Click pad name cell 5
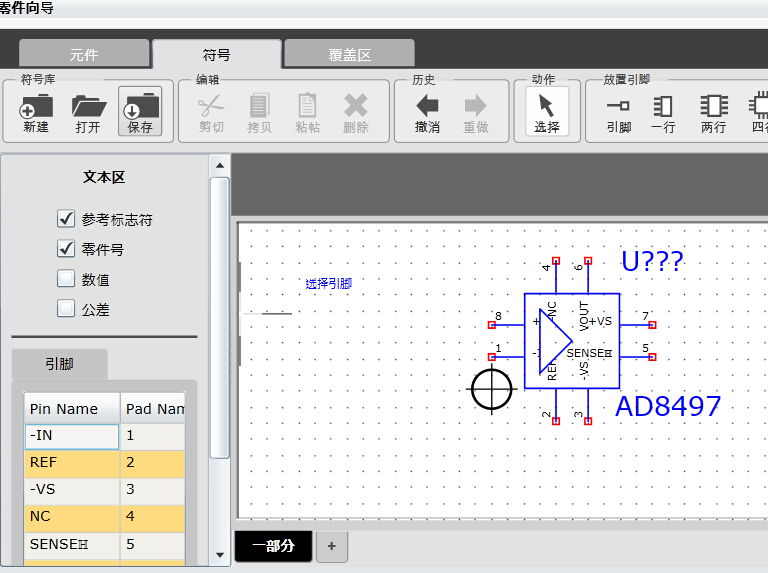This screenshot has width=768, height=573. pyautogui.click(x=153, y=545)
